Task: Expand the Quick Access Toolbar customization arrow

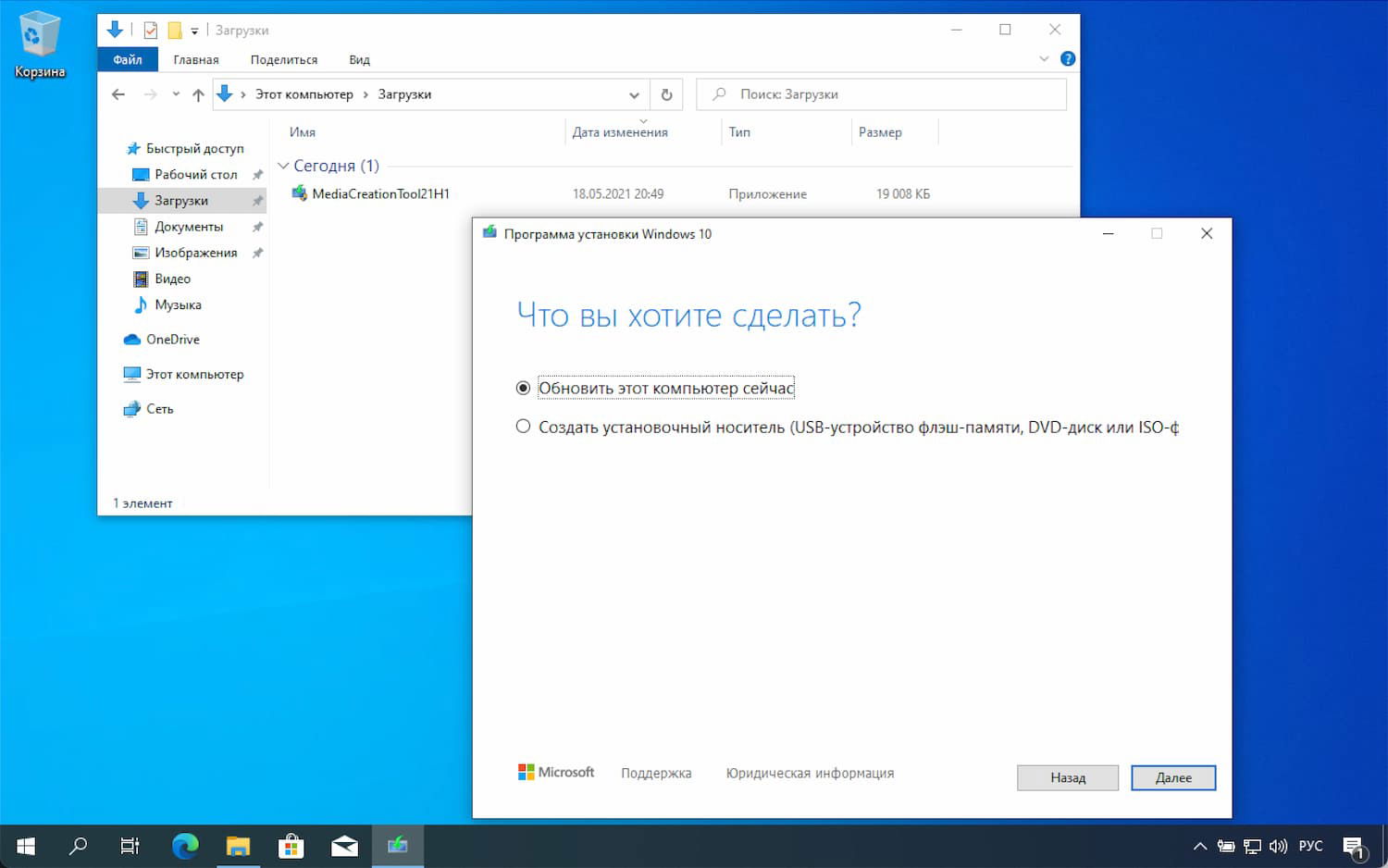Action: pyautogui.click(x=195, y=30)
